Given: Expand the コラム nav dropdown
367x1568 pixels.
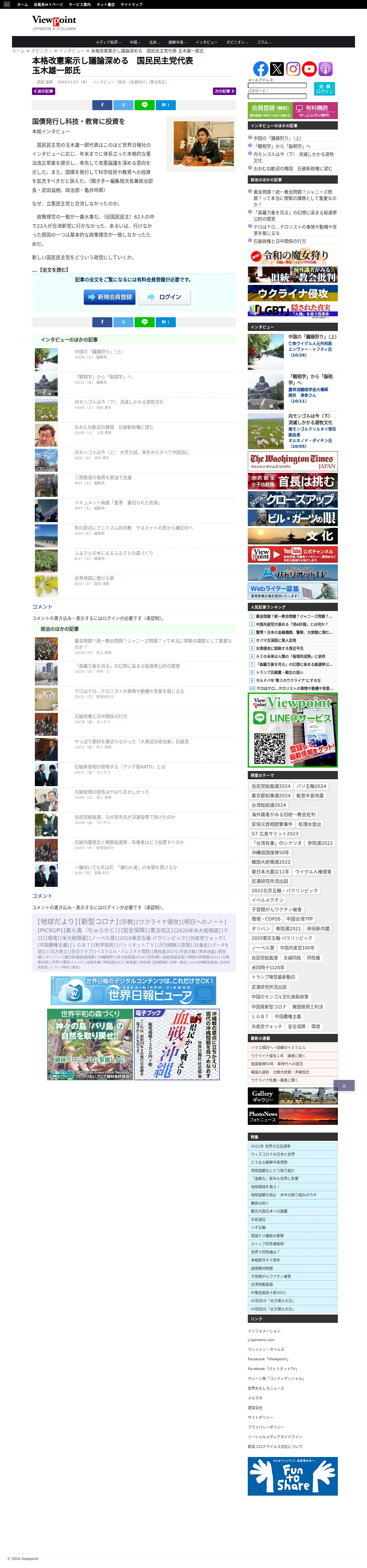Looking at the screenshot, I should (264, 42).
